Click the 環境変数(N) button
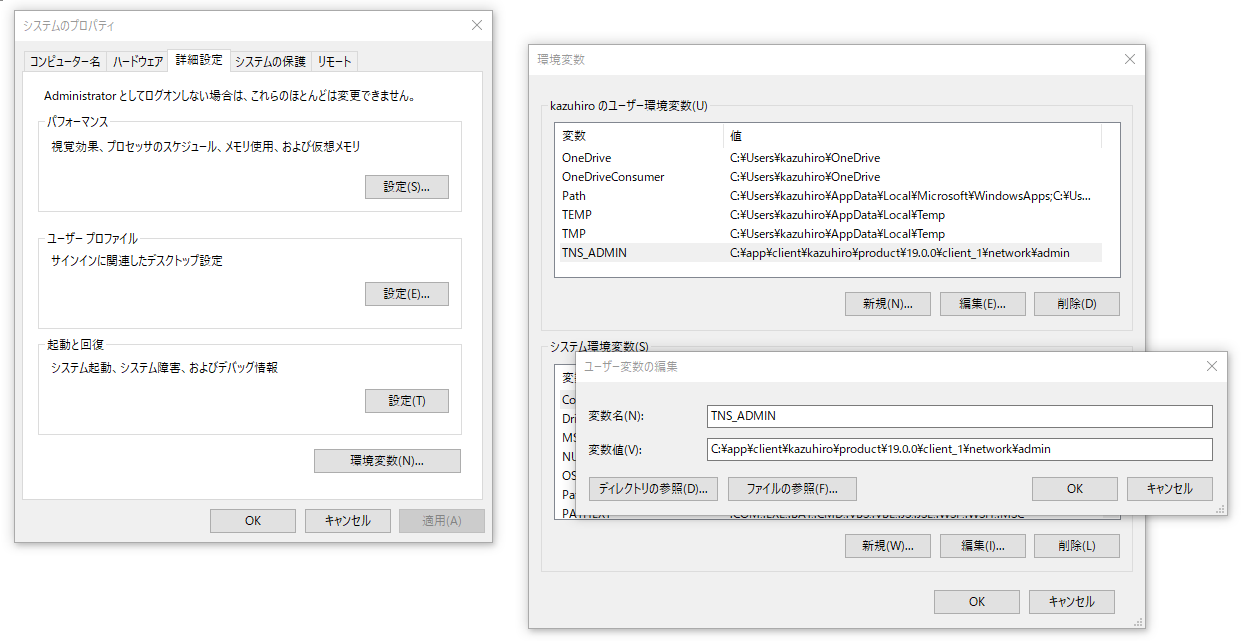Image resolution: width=1241 pixels, height=641 pixels. 387,461
